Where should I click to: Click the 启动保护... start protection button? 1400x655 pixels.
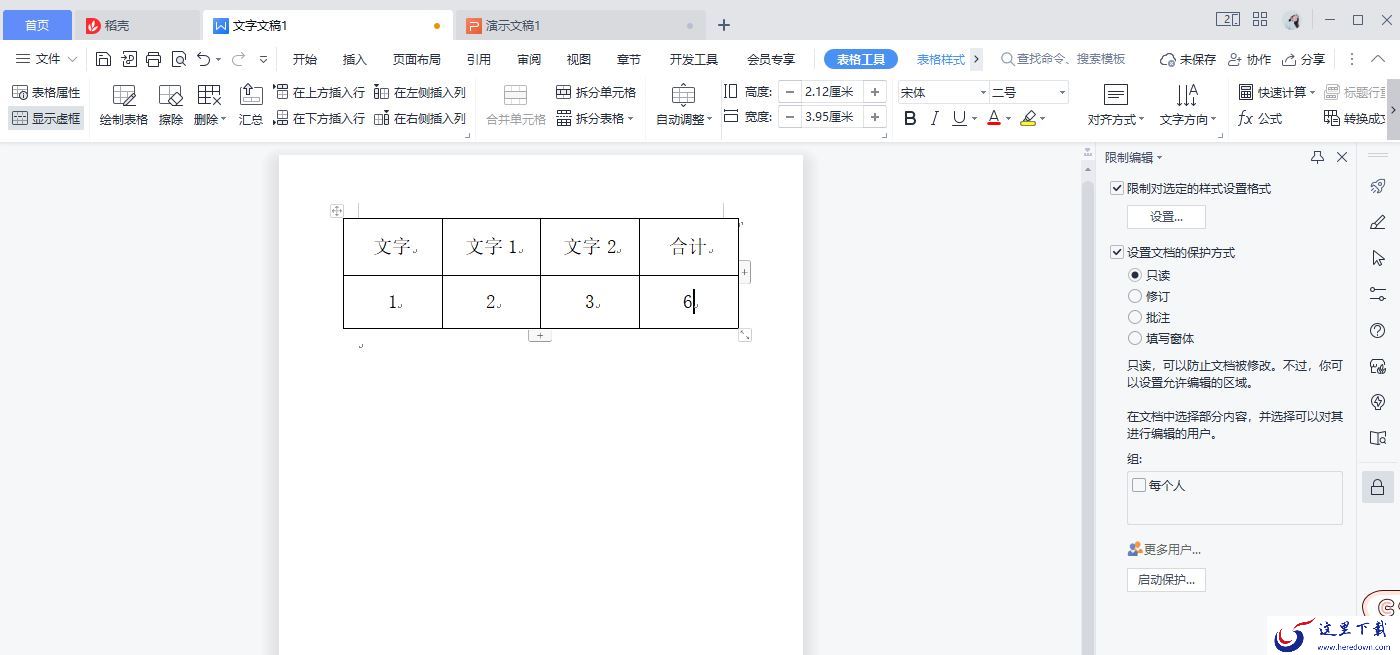(x=1166, y=580)
